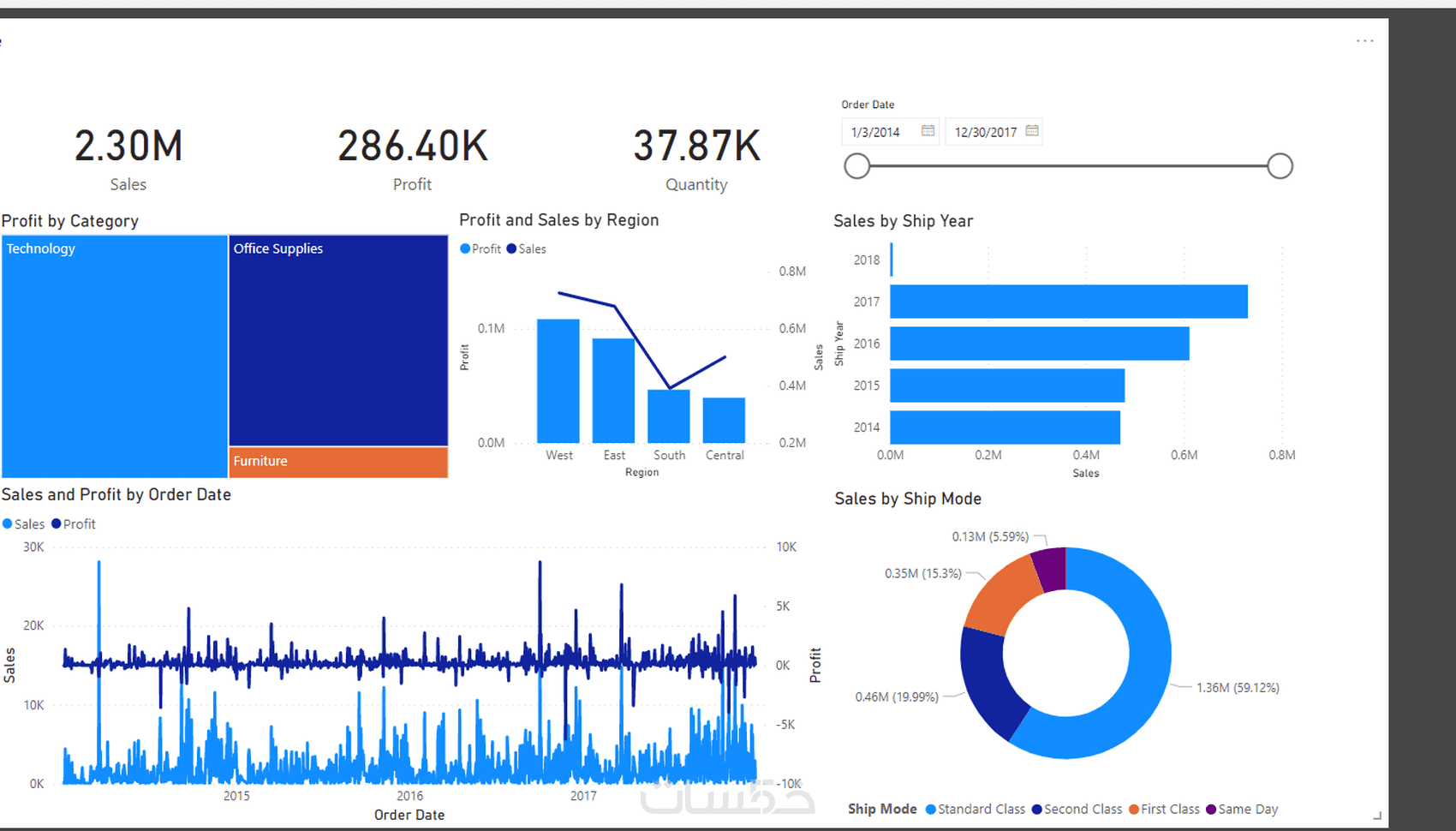This screenshot has height=831, width=1456.
Task: Click Standard Class legend marker
Action: [931, 810]
